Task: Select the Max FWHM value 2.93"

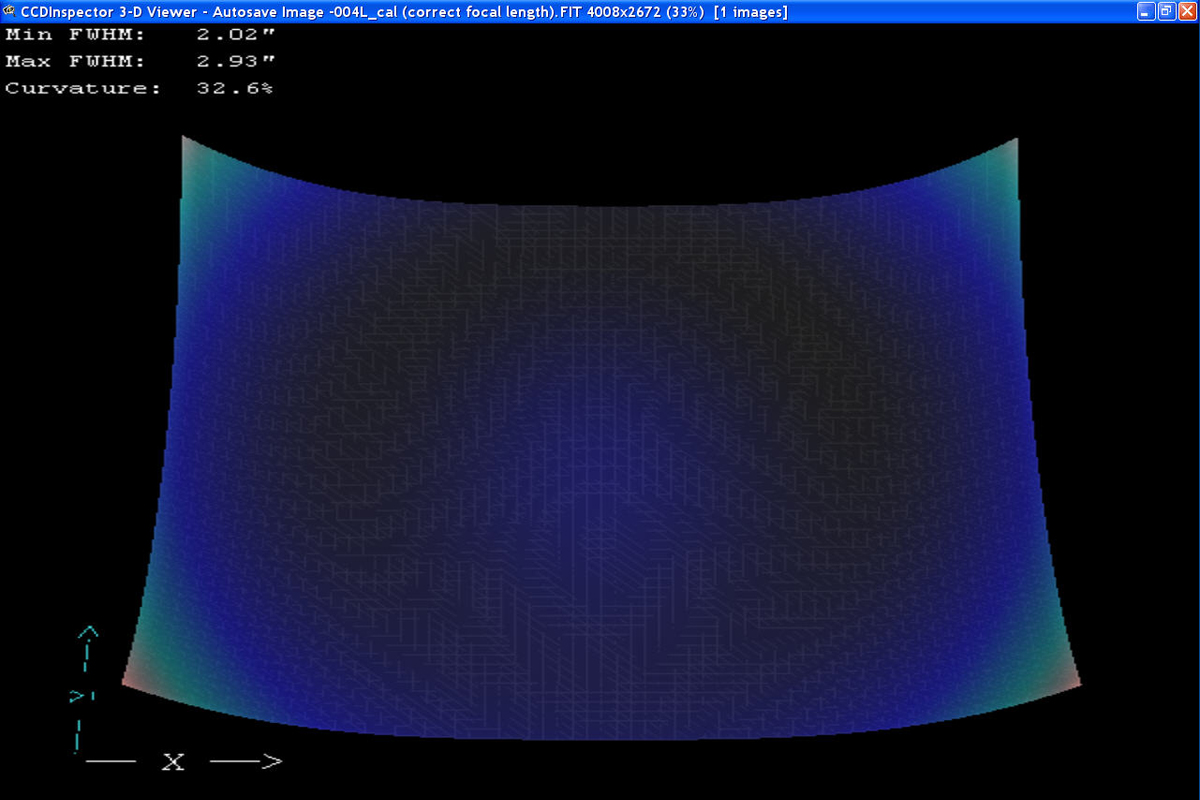Action: click(x=236, y=61)
